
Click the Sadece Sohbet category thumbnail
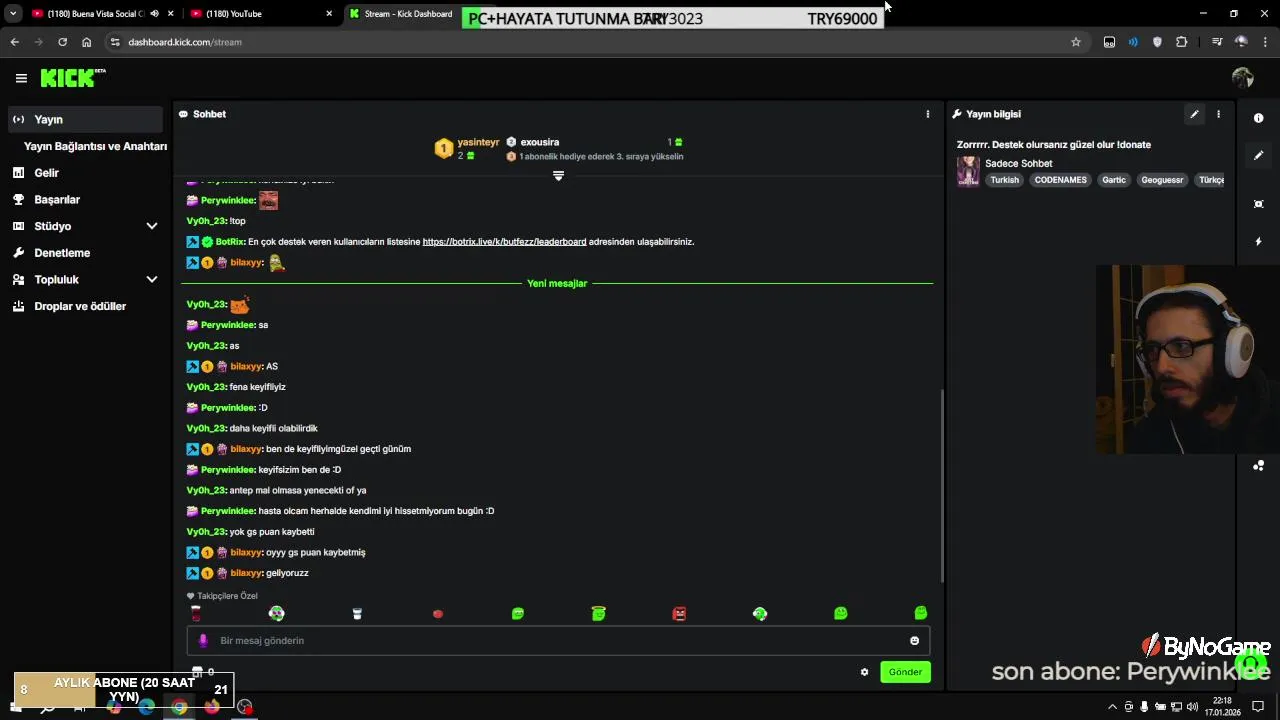pos(968,171)
